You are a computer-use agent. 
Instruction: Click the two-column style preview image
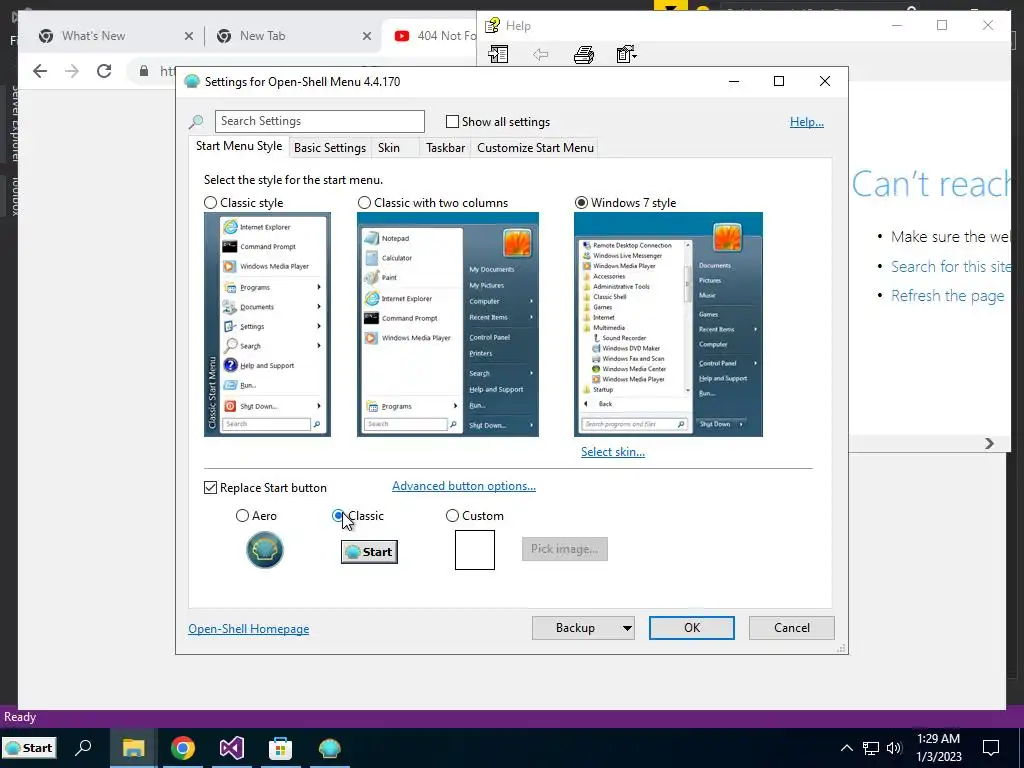point(448,325)
